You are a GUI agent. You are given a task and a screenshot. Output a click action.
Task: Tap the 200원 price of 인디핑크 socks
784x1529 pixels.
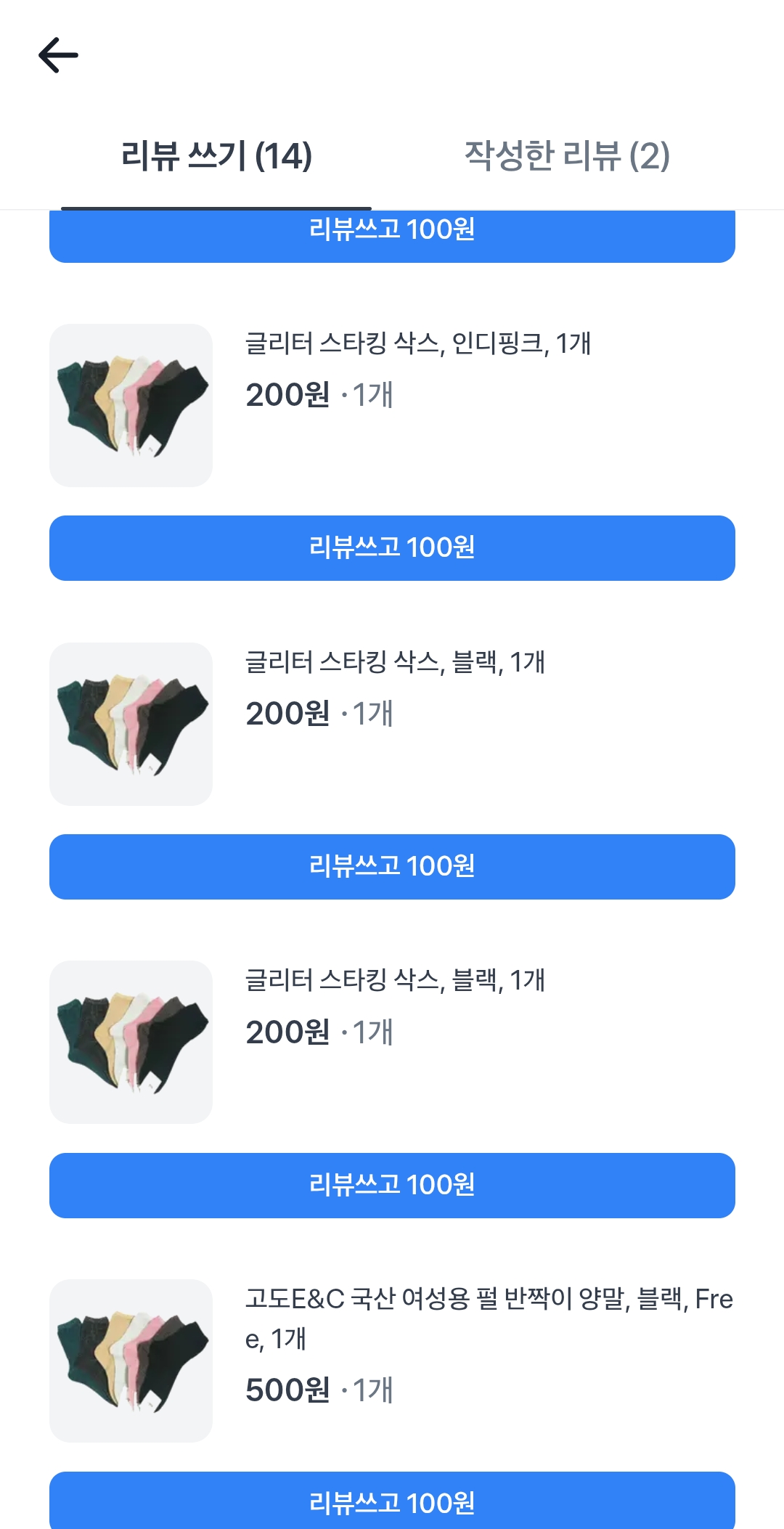[287, 396]
